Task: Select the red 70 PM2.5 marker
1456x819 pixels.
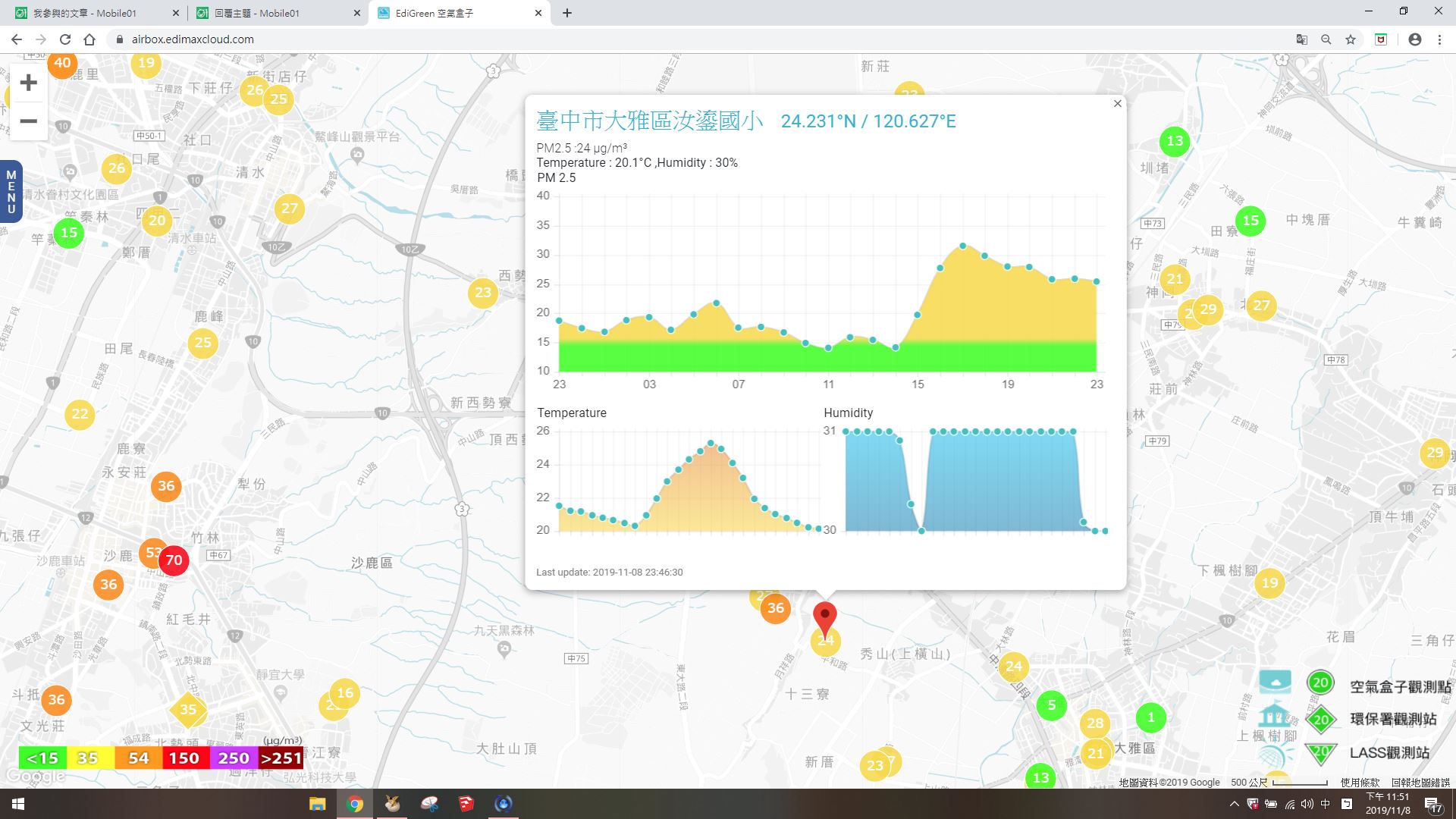Action: click(x=174, y=560)
